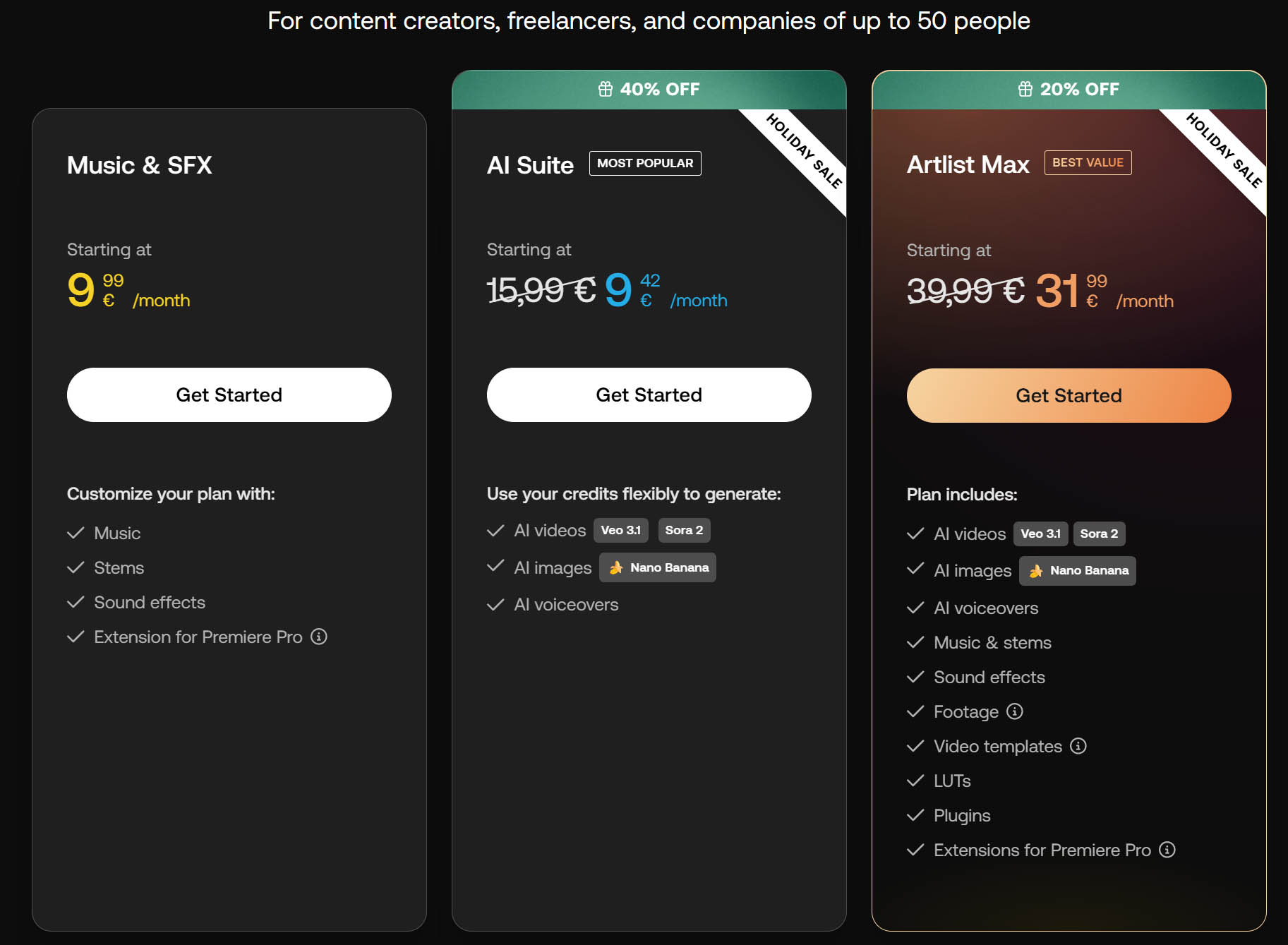
Task: Click info icon in Music & SFX plan
Action: [x=319, y=637]
